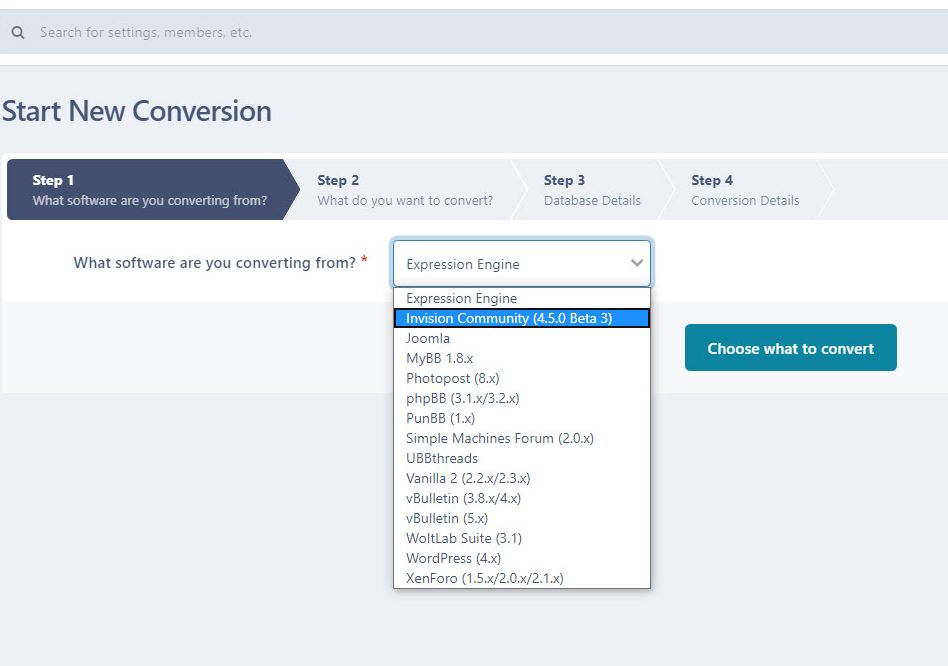Choose Invision Community (4.5.0 Beta 3) option
Viewport: 948px width, 666px height.
tap(522, 318)
